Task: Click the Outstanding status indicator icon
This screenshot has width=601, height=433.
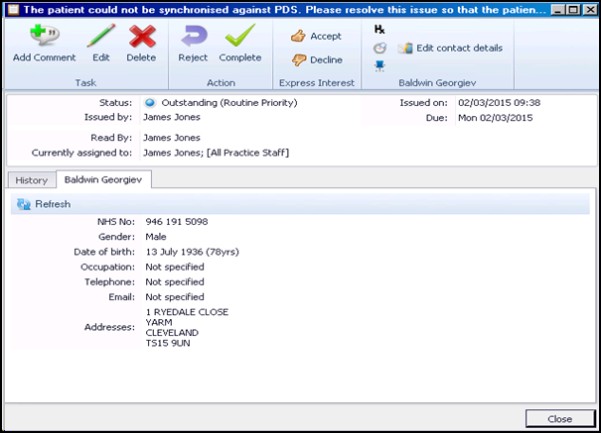Action: 150,102
